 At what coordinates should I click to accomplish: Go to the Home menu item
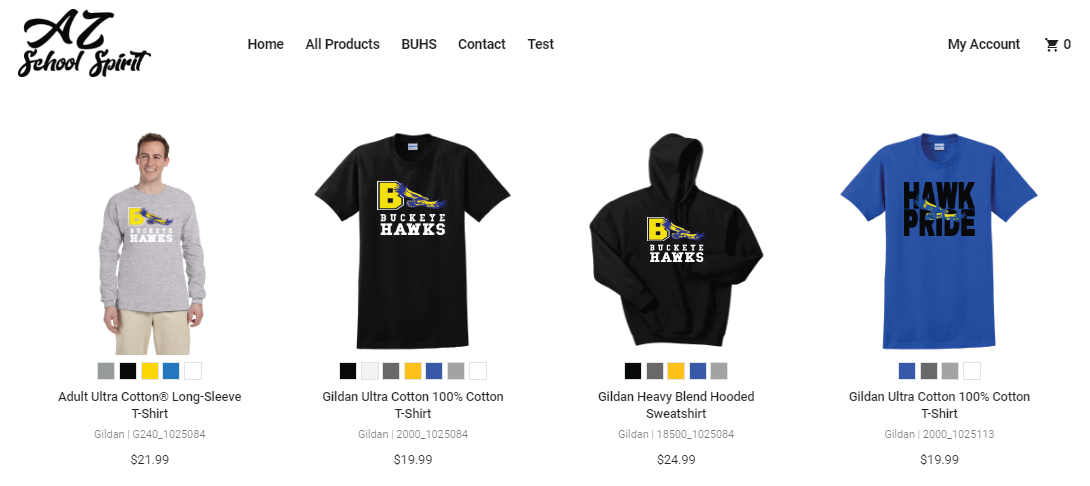click(x=266, y=44)
